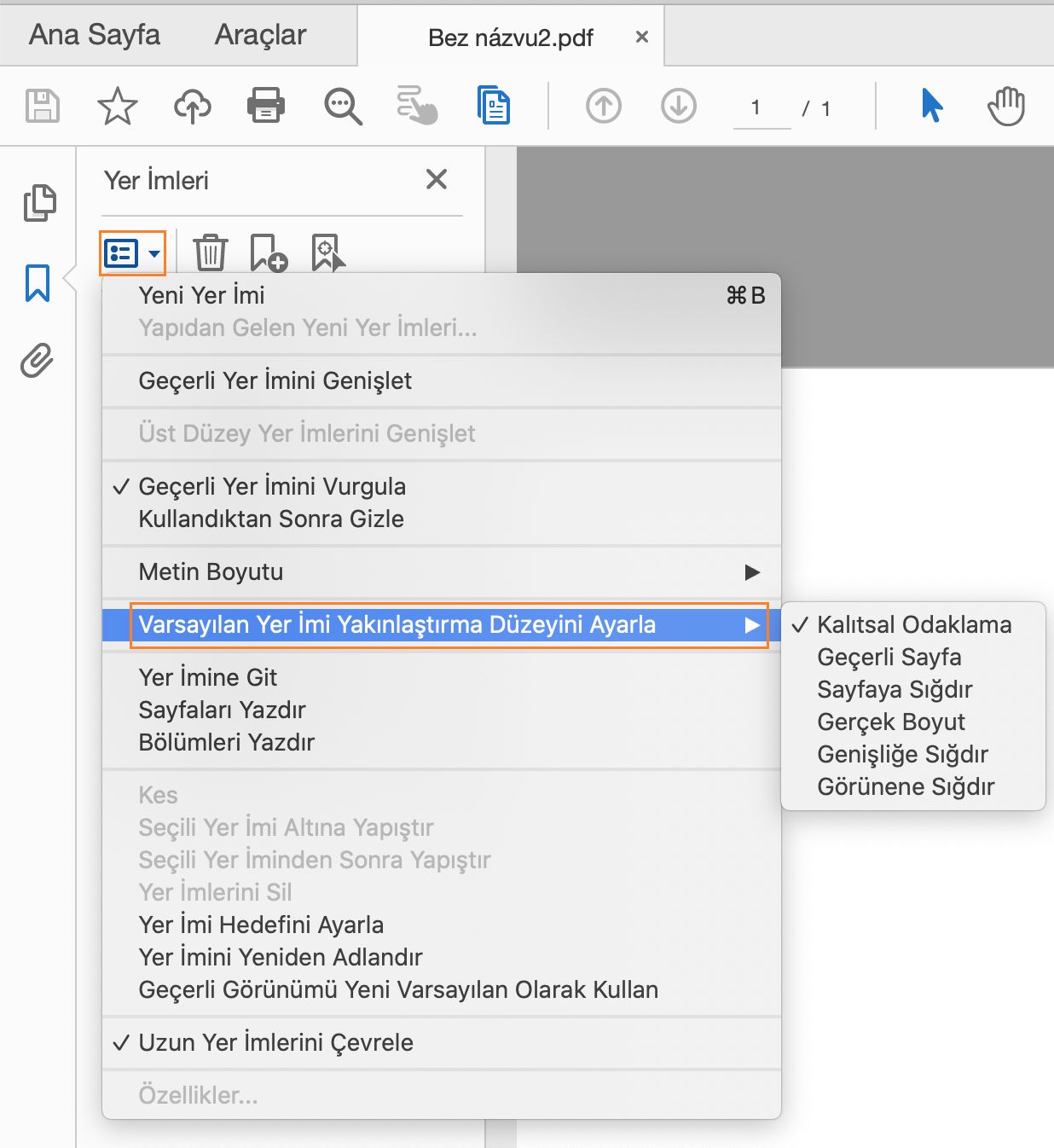Click the cloud upload icon
Image resolution: width=1054 pixels, height=1148 pixels.
[193, 107]
